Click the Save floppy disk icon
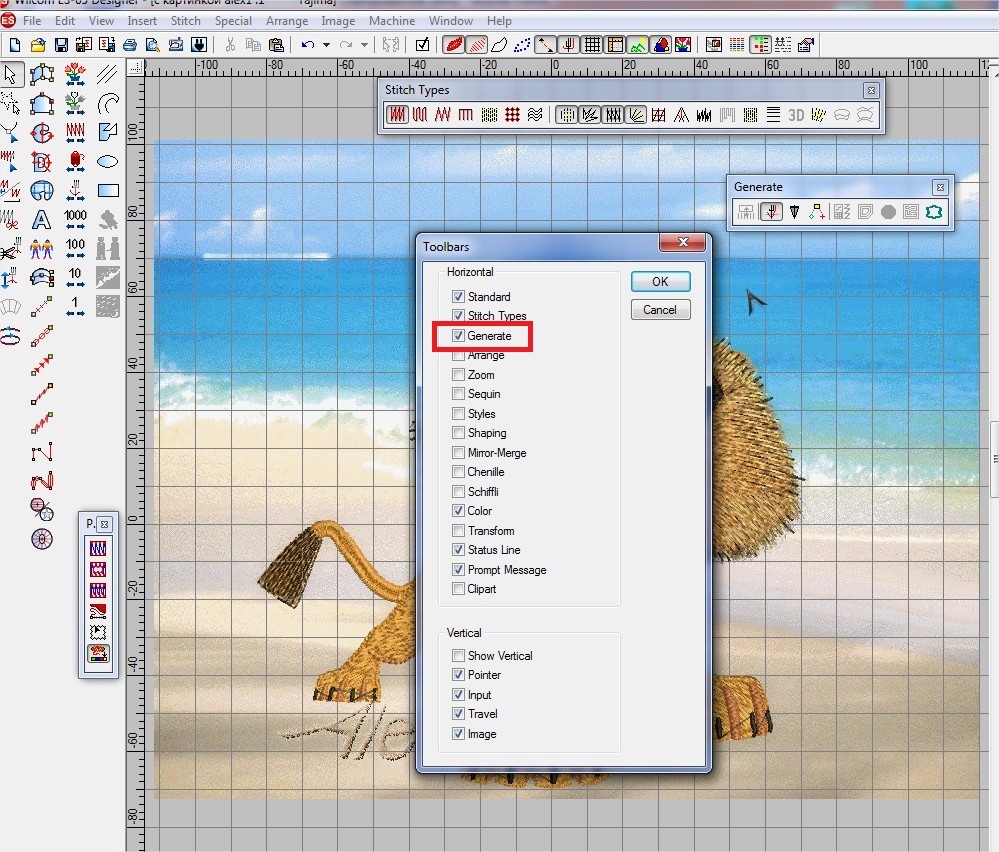This screenshot has height=852, width=999. coord(61,45)
